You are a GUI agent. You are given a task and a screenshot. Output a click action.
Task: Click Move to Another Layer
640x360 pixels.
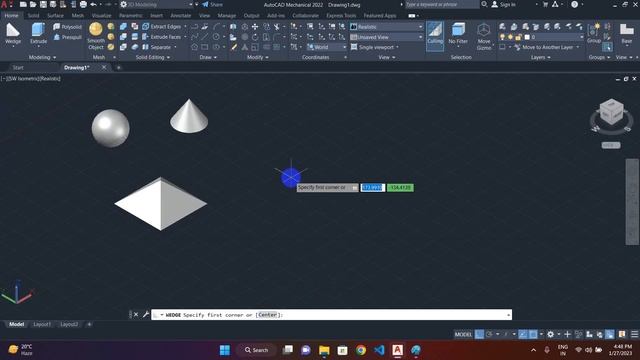546,47
